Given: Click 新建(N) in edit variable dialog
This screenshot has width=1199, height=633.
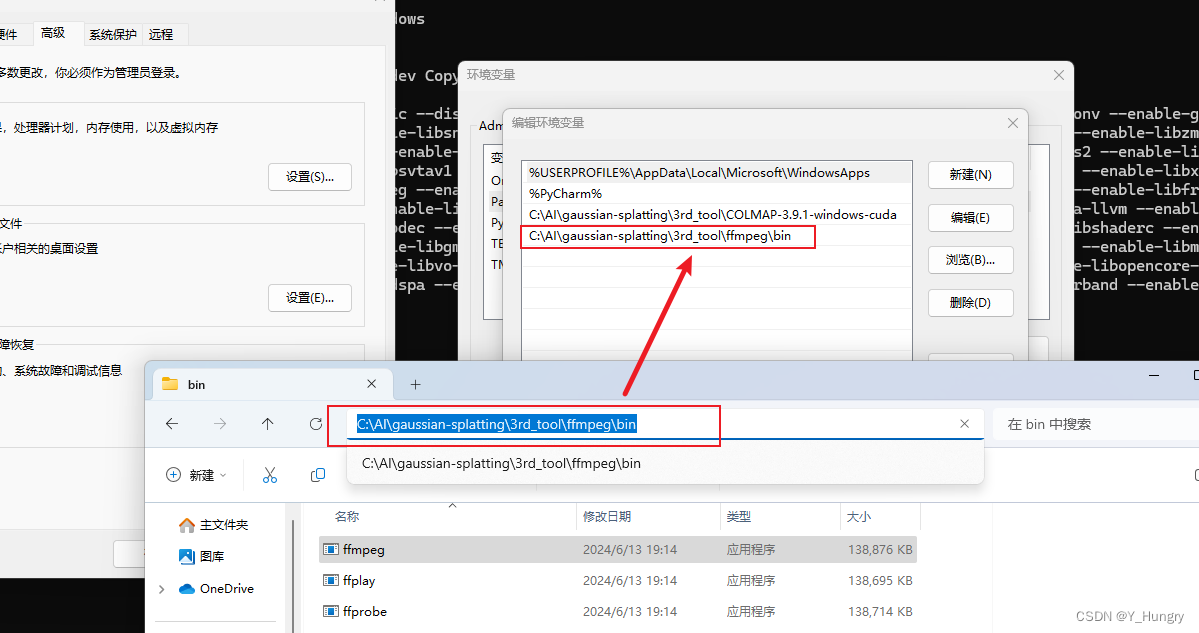Looking at the screenshot, I should (970, 175).
